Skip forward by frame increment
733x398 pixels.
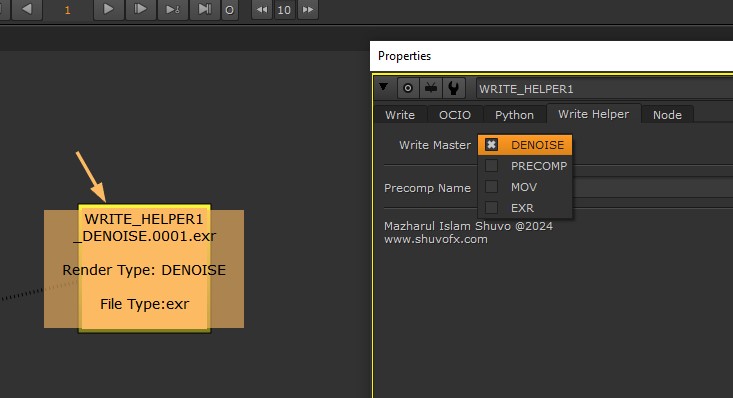pyautogui.click(x=308, y=10)
